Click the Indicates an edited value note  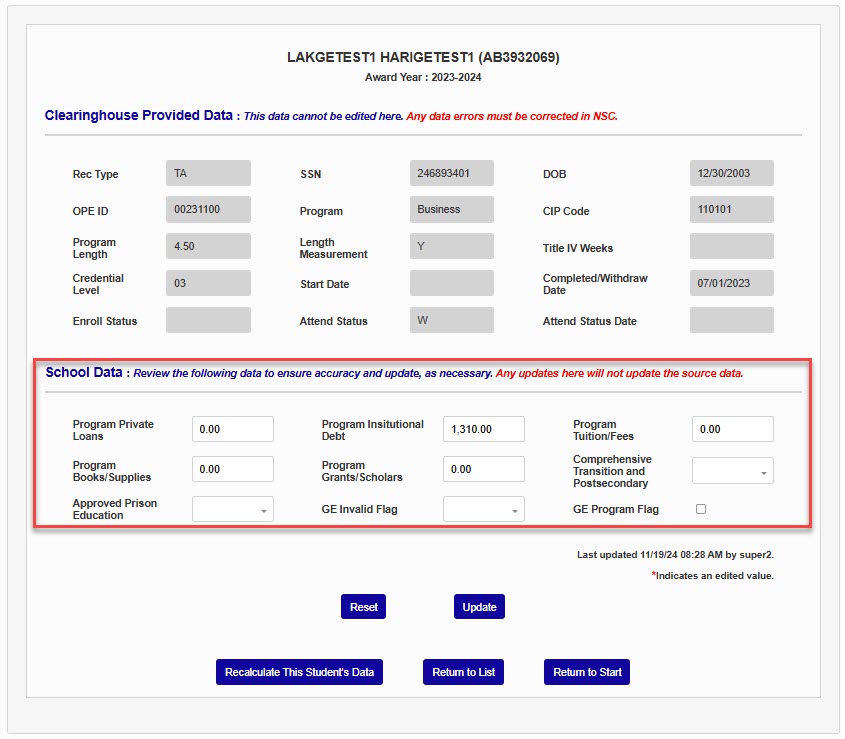tap(712, 575)
